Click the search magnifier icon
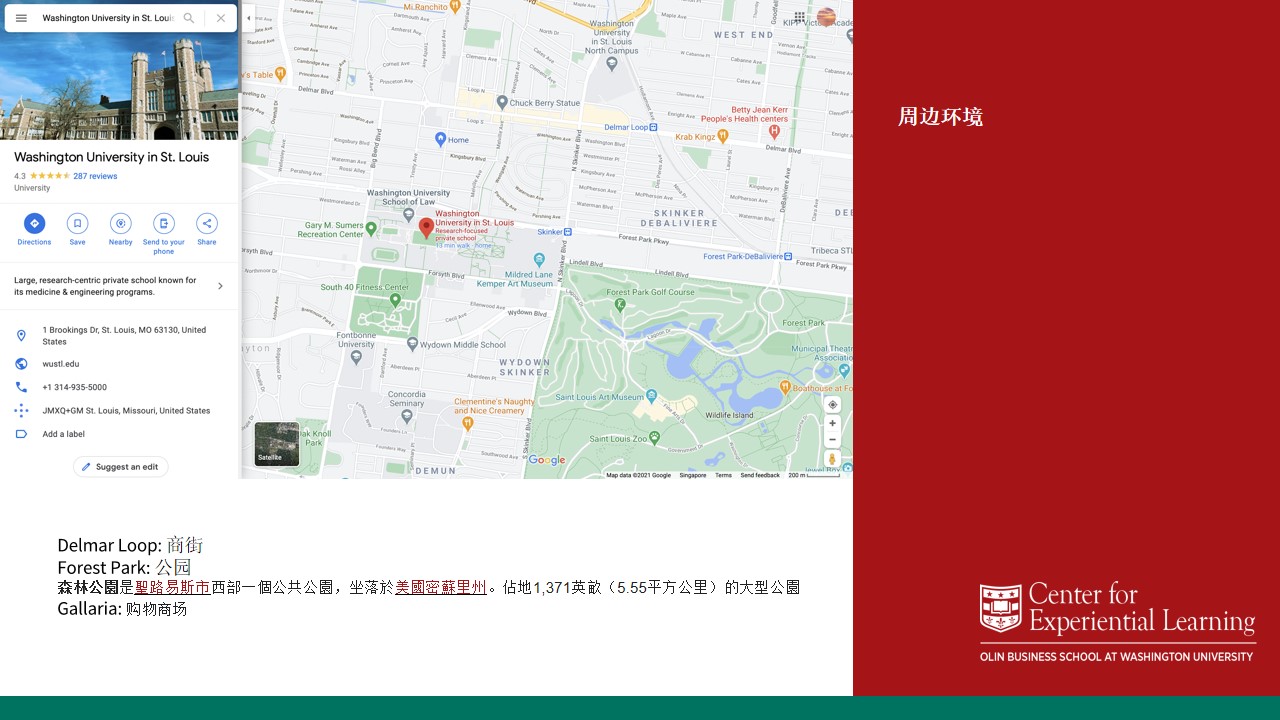This screenshot has width=1280, height=720. (189, 18)
